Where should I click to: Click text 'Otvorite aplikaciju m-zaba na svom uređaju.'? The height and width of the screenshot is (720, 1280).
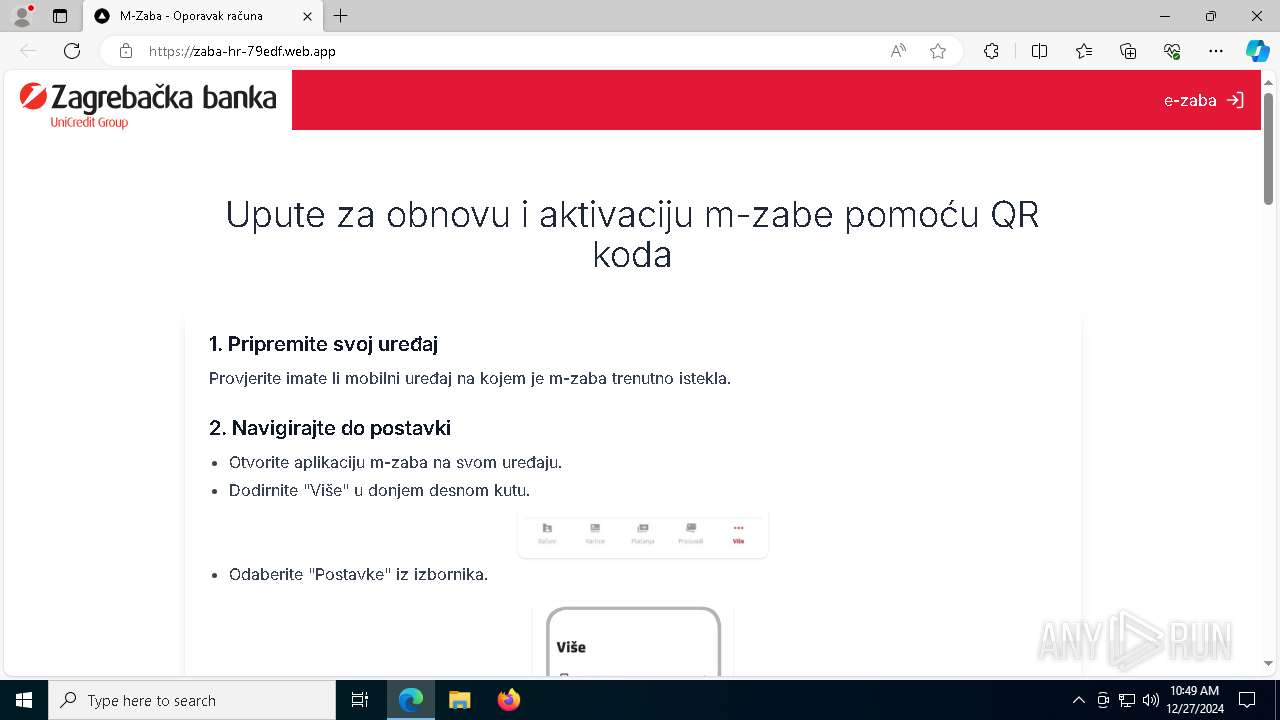(396, 462)
